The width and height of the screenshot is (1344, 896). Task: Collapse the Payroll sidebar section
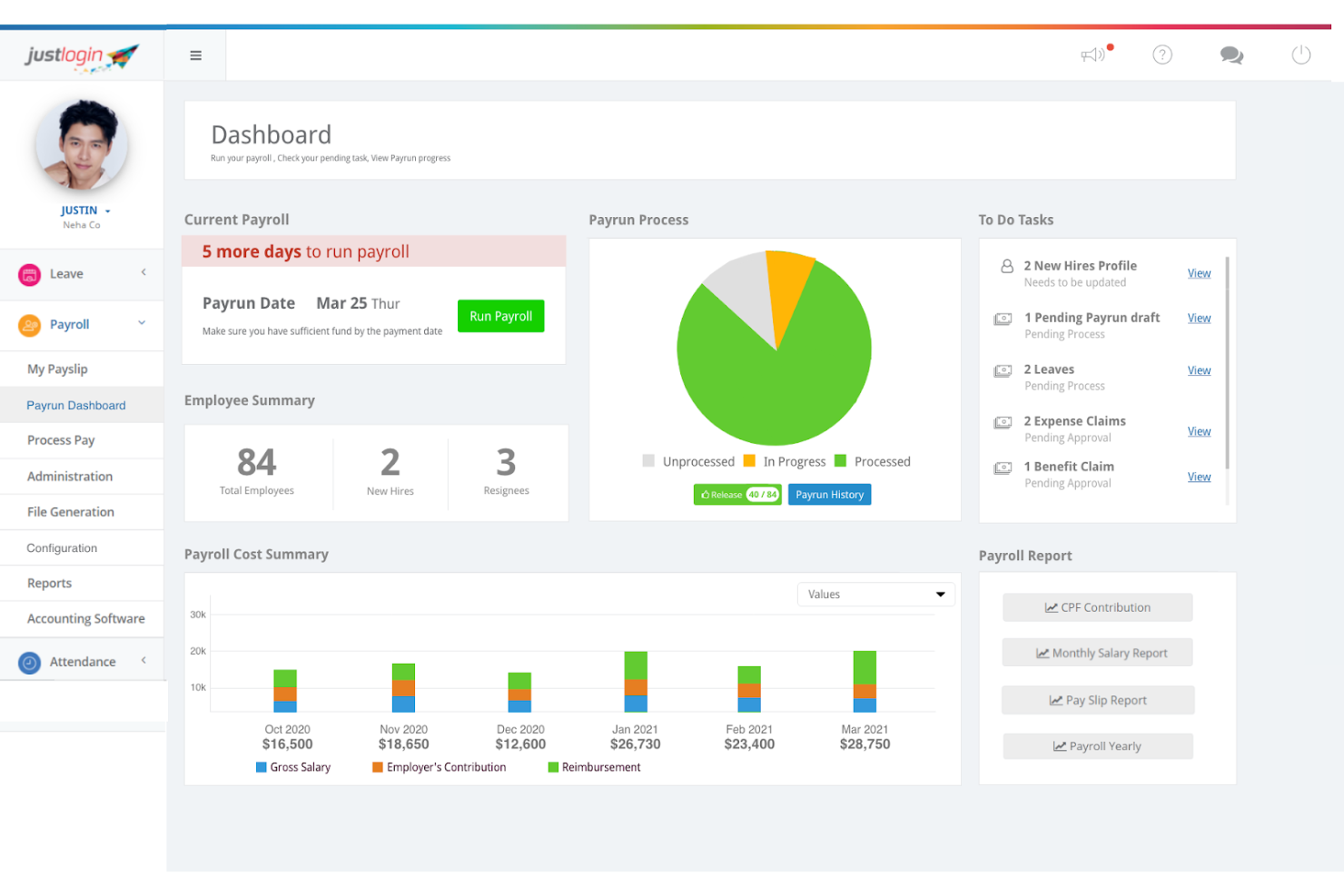(x=142, y=323)
